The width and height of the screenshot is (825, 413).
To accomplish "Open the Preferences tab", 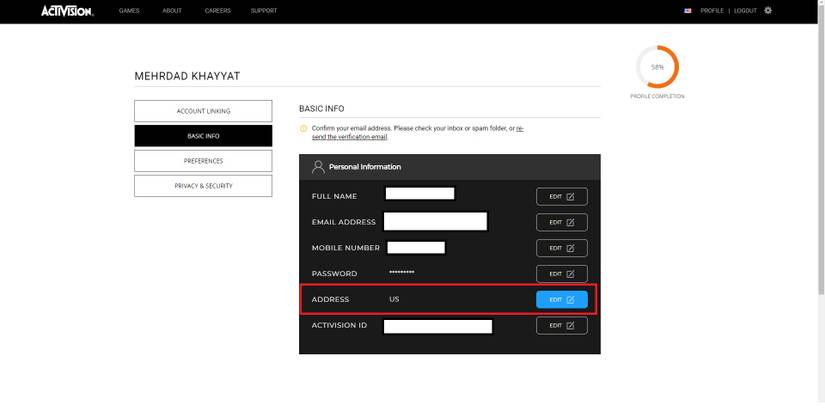I will pos(203,161).
